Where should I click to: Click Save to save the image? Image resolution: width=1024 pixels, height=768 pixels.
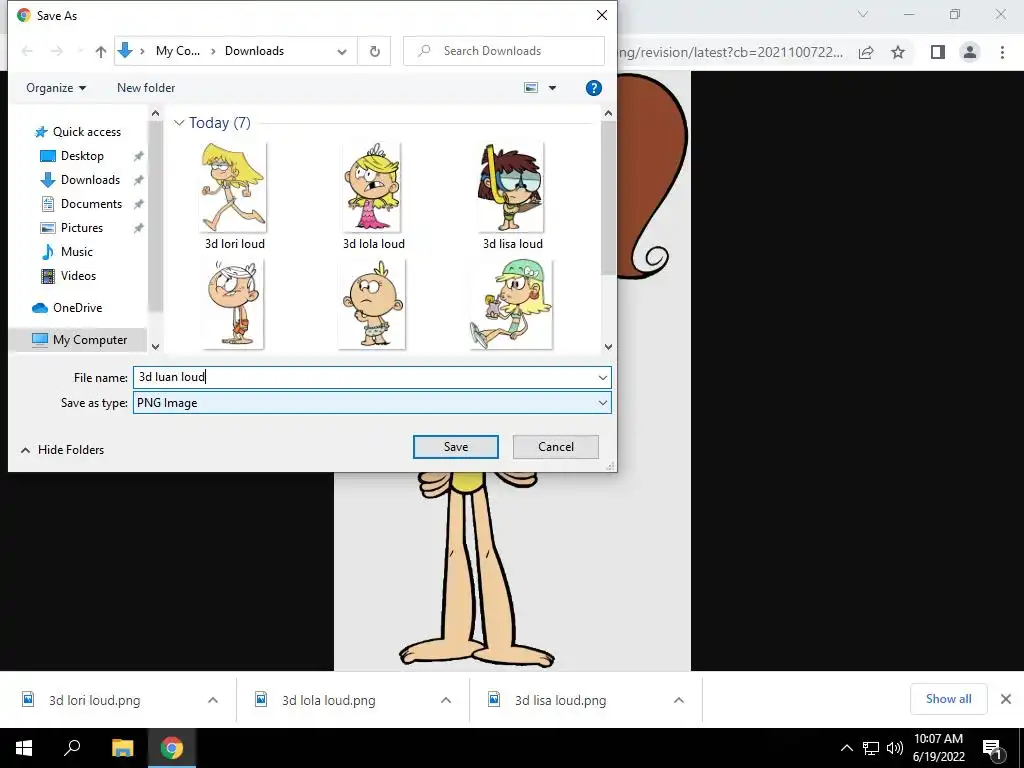[456, 447]
